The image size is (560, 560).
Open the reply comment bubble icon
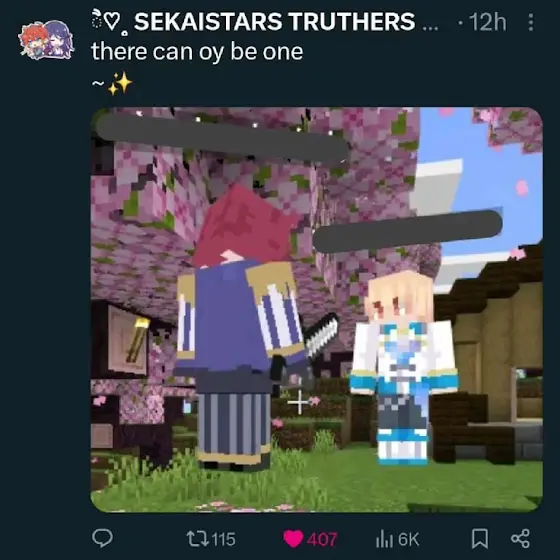[x=102, y=538]
